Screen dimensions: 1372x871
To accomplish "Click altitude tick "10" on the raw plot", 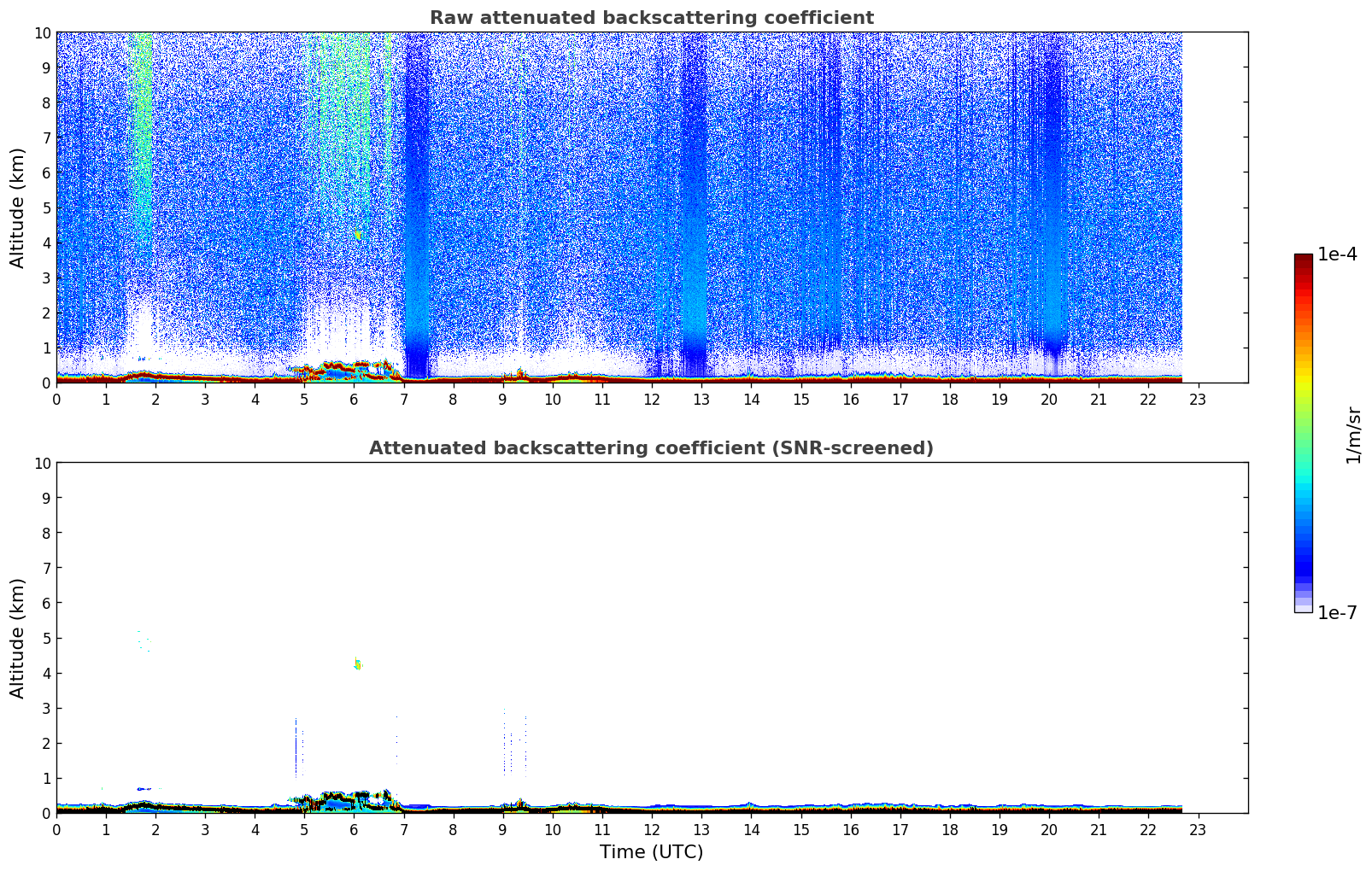I will [x=43, y=32].
